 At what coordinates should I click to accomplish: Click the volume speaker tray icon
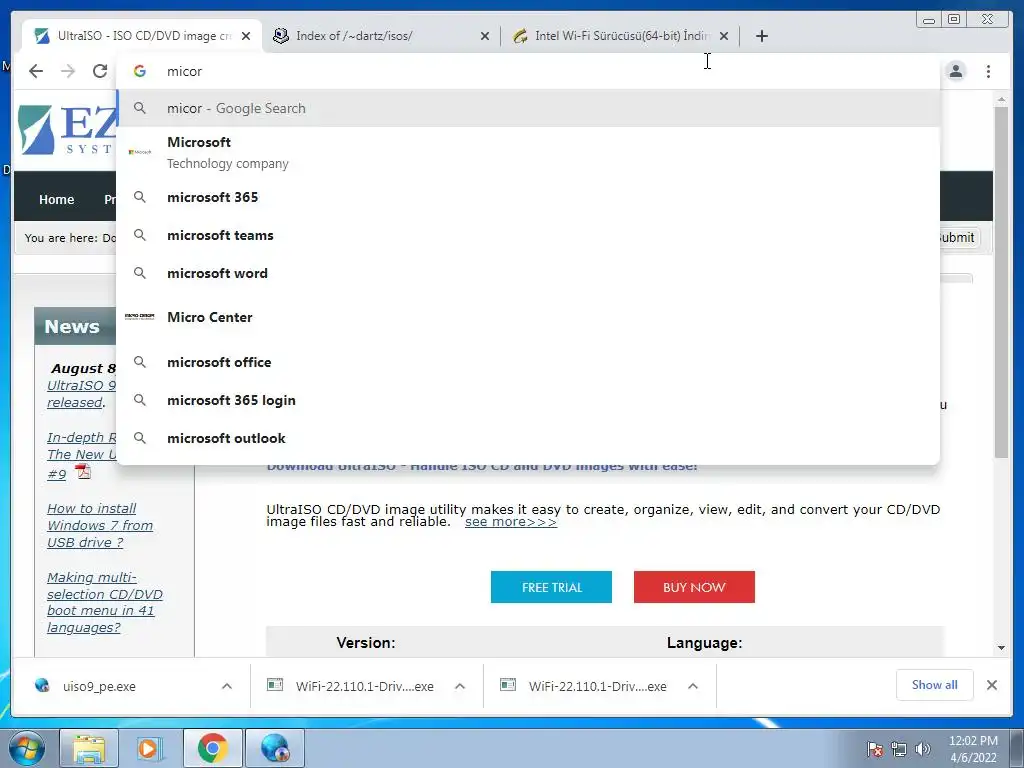[x=923, y=749]
